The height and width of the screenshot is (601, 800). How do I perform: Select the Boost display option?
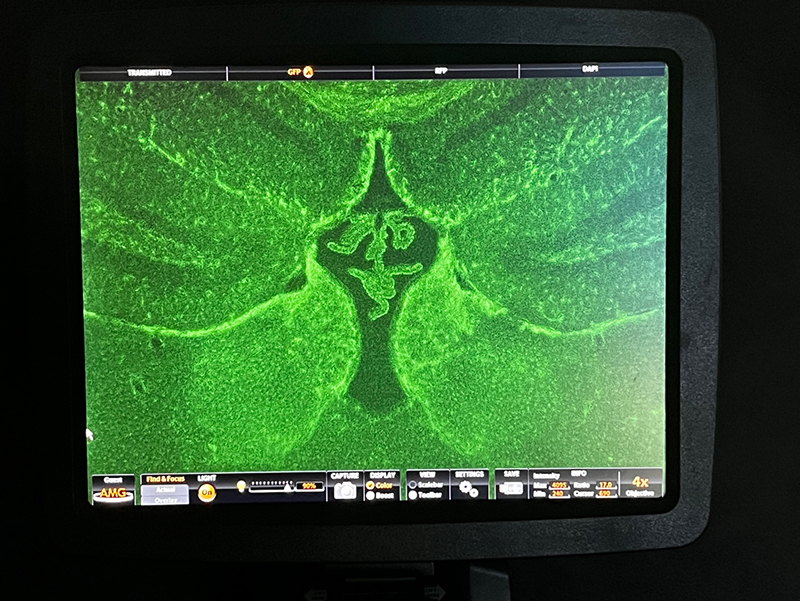(x=372, y=496)
